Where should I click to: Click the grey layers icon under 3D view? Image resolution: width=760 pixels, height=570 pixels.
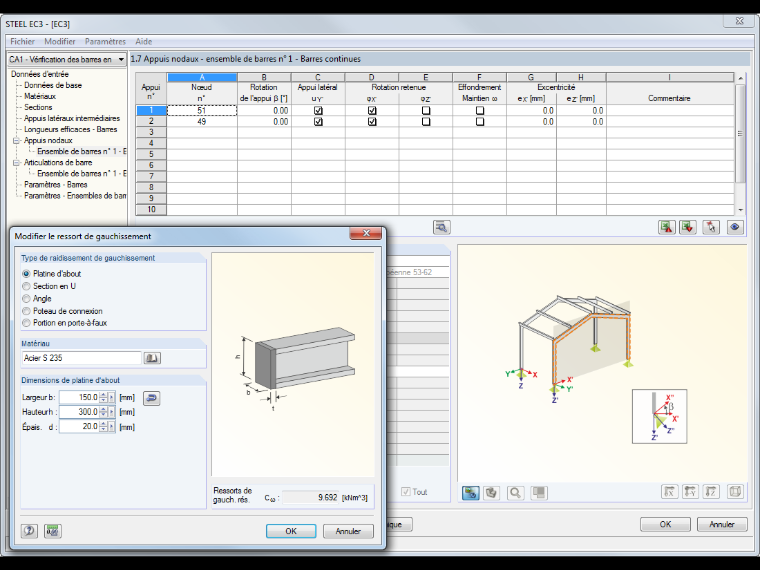coord(539,492)
